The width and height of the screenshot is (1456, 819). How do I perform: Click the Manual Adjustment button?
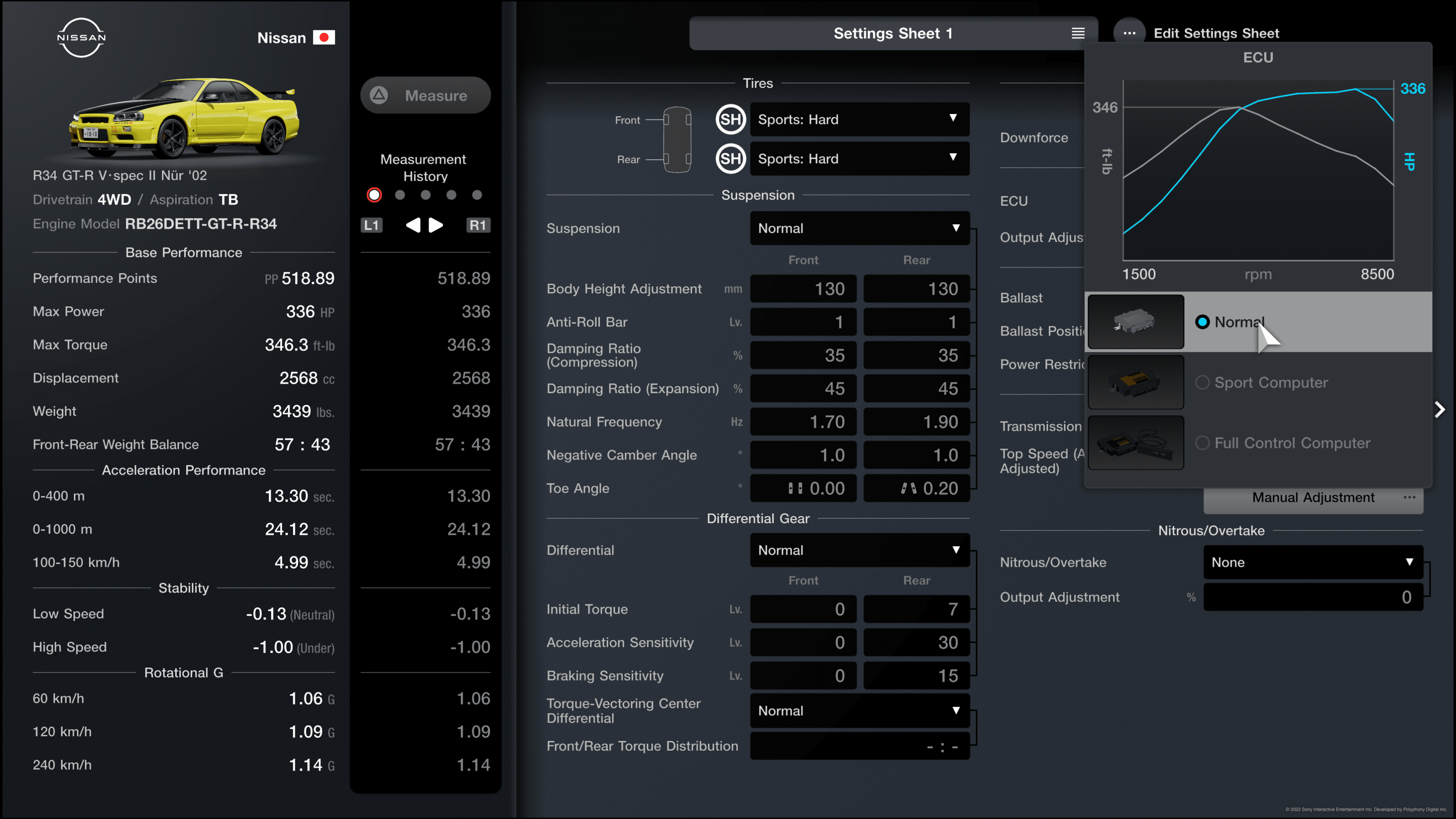pos(1313,498)
